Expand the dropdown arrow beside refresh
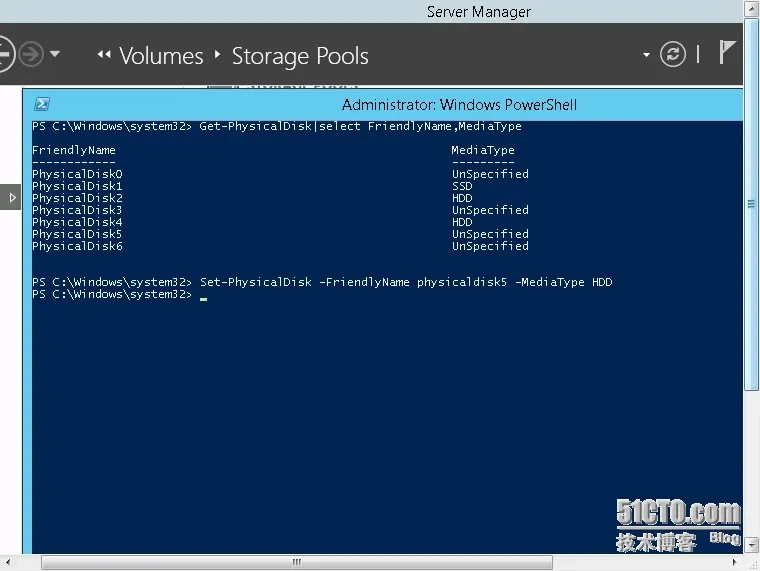The width and height of the screenshot is (760, 571). (647, 55)
